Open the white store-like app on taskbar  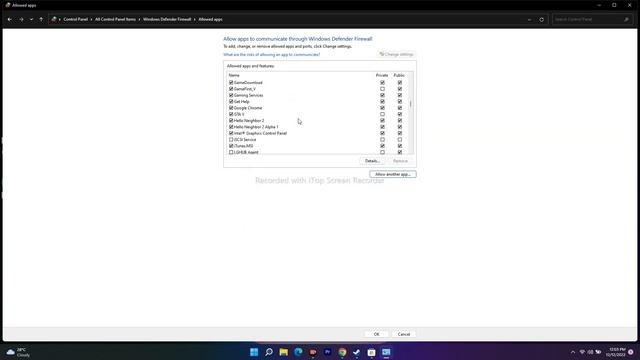(x=371, y=352)
